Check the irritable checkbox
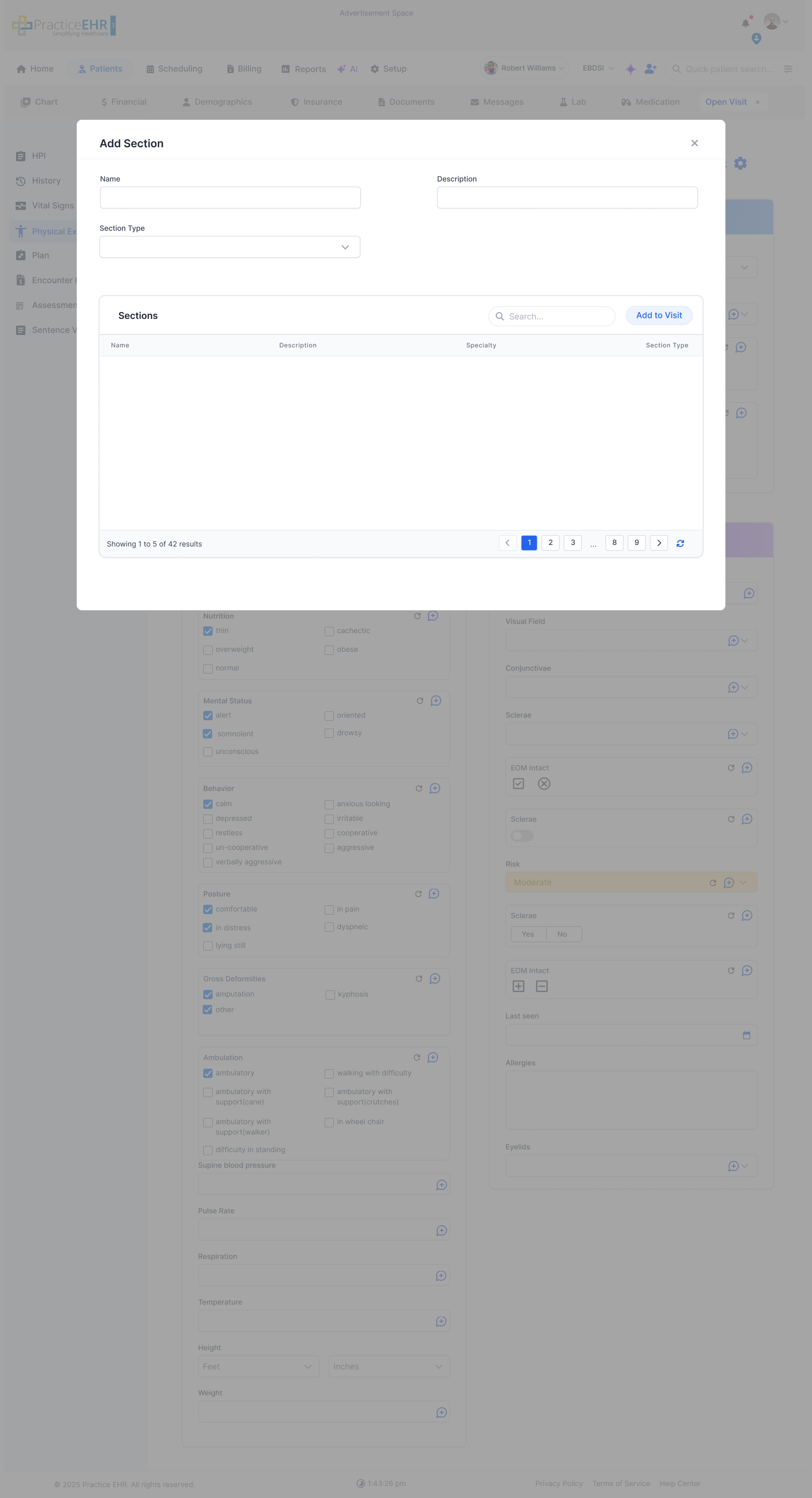 (x=329, y=819)
